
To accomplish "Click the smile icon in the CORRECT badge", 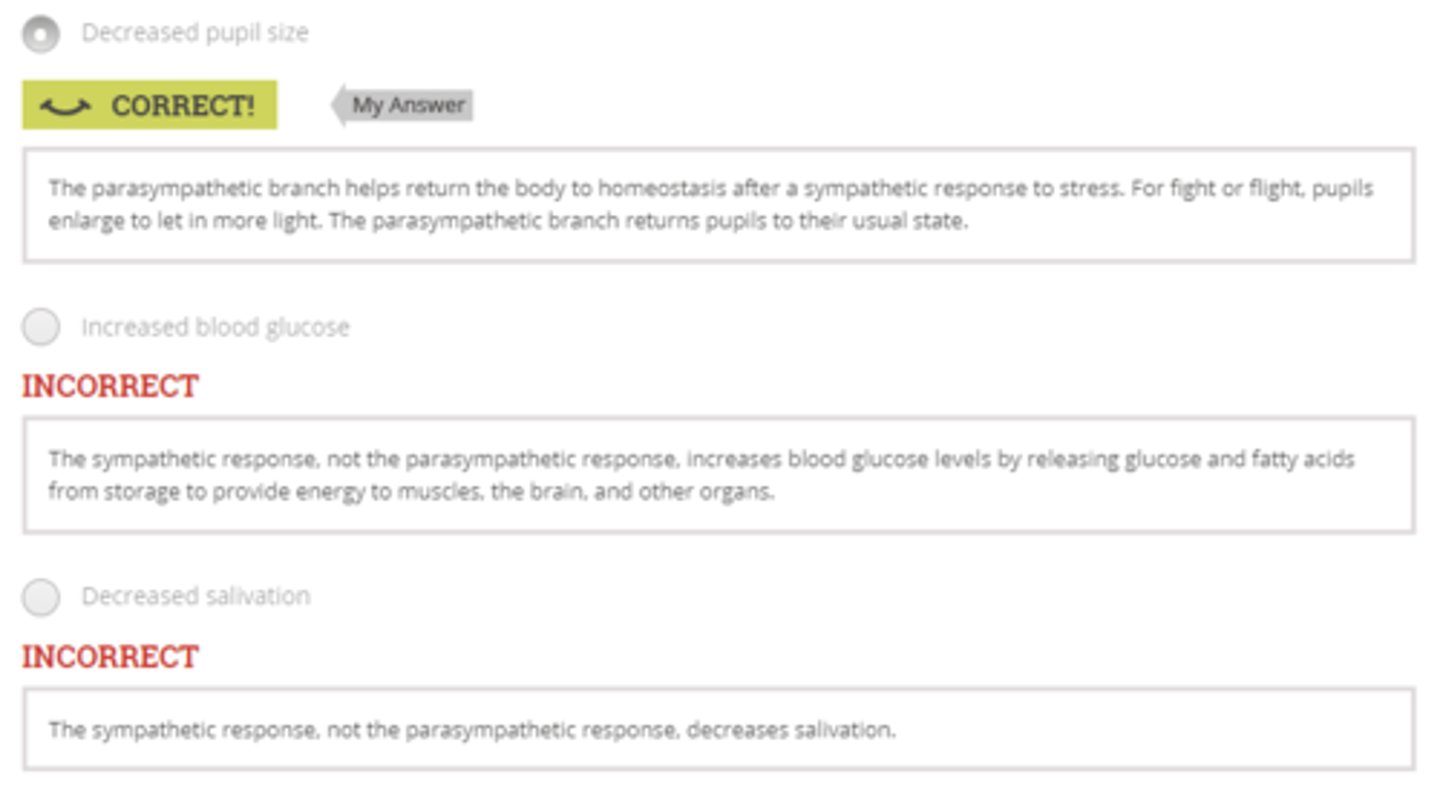I will (66, 106).
